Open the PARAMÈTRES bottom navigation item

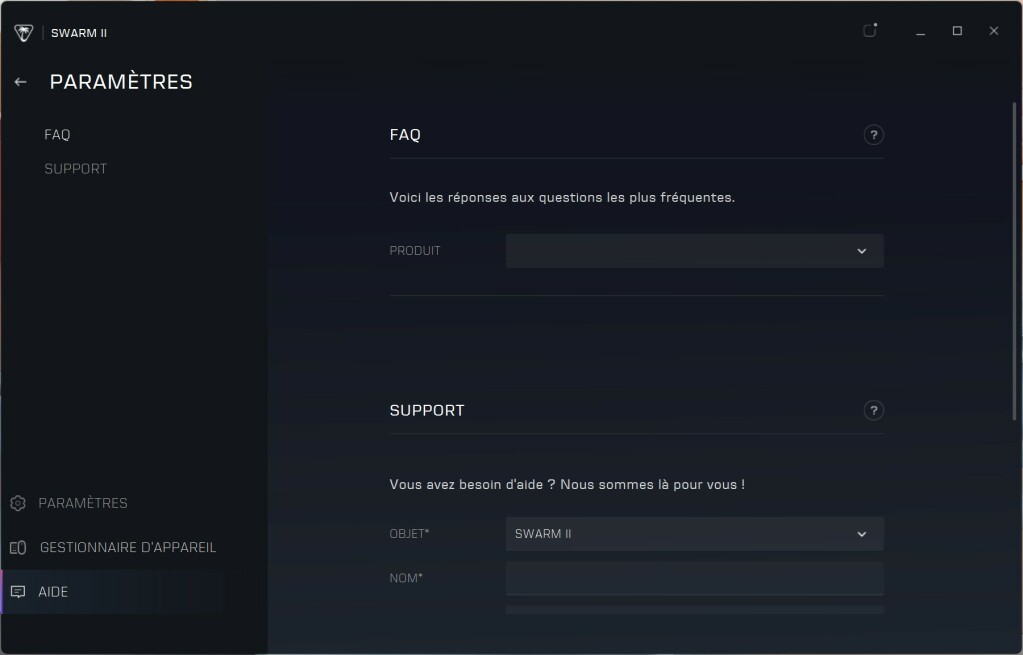pos(83,503)
